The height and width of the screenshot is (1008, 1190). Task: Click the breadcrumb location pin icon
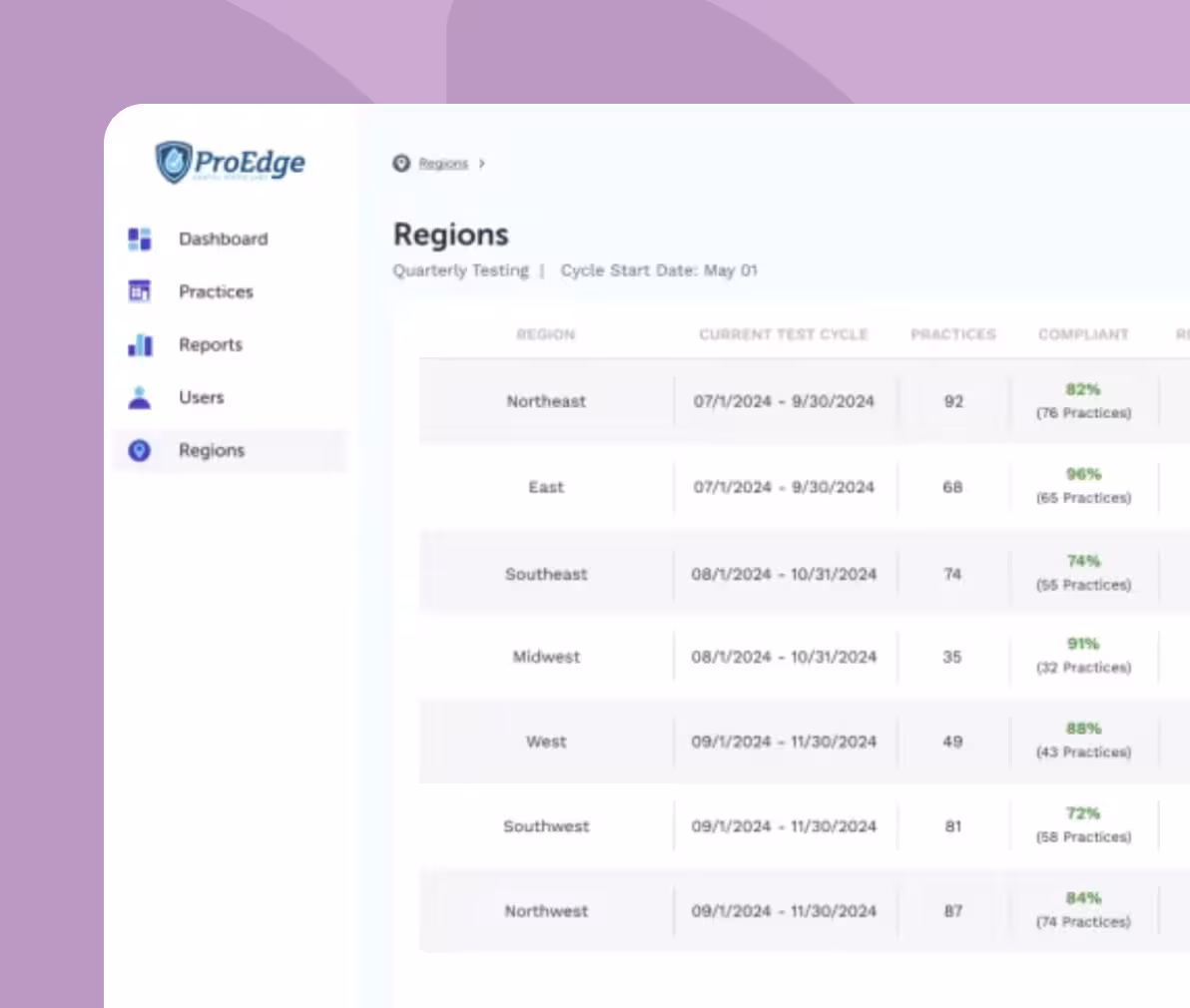pos(401,163)
